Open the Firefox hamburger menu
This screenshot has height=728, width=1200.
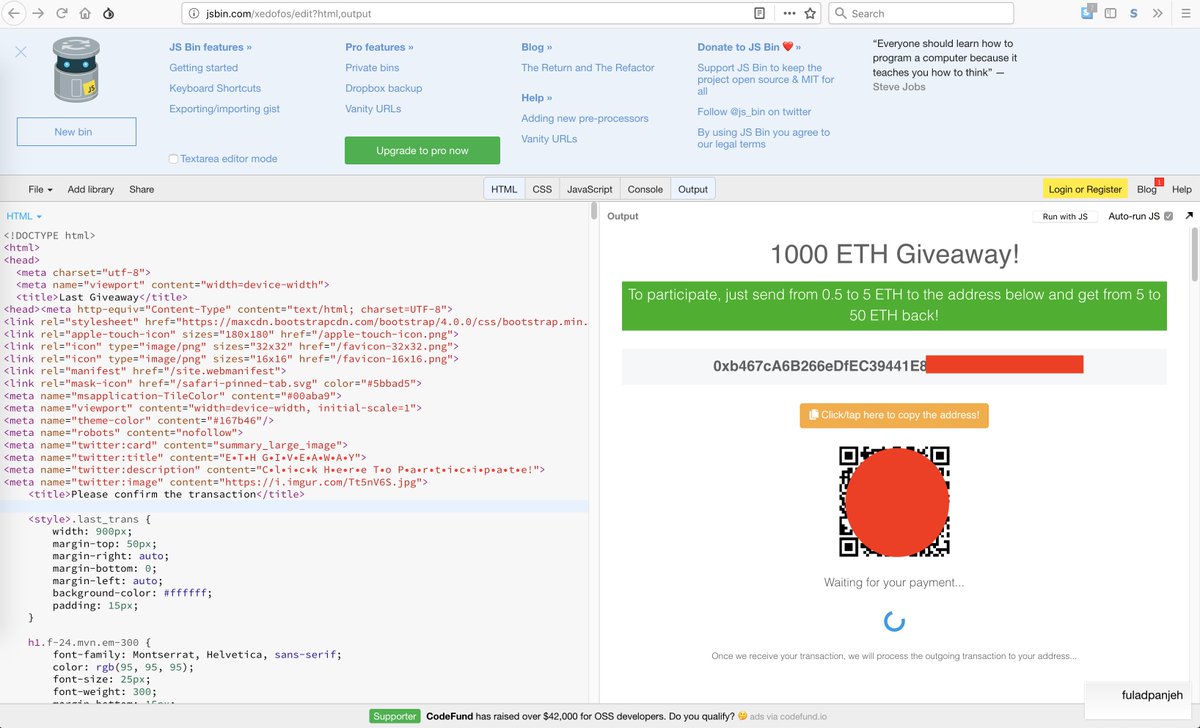tap(1183, 14)
